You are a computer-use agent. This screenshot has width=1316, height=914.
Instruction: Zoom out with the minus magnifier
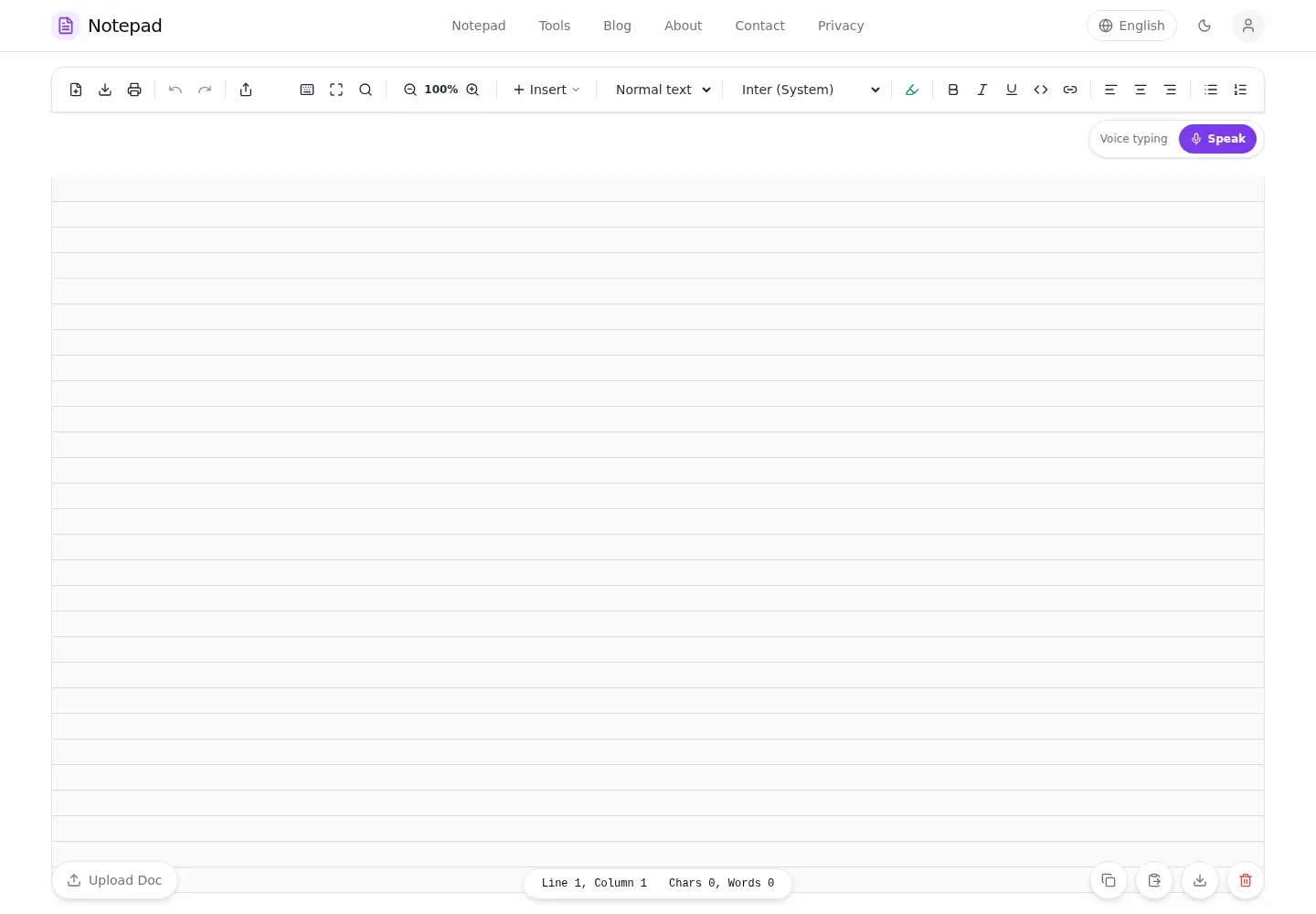tap(410, 90)
